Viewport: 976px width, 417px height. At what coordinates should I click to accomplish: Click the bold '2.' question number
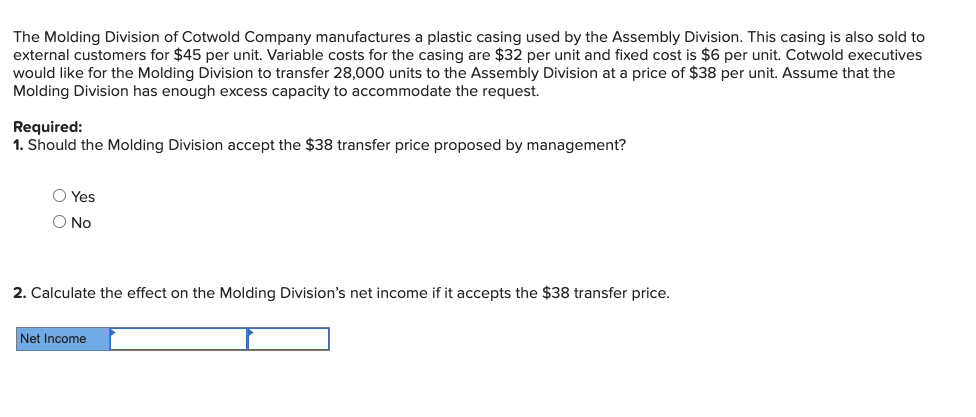(20, 294)
